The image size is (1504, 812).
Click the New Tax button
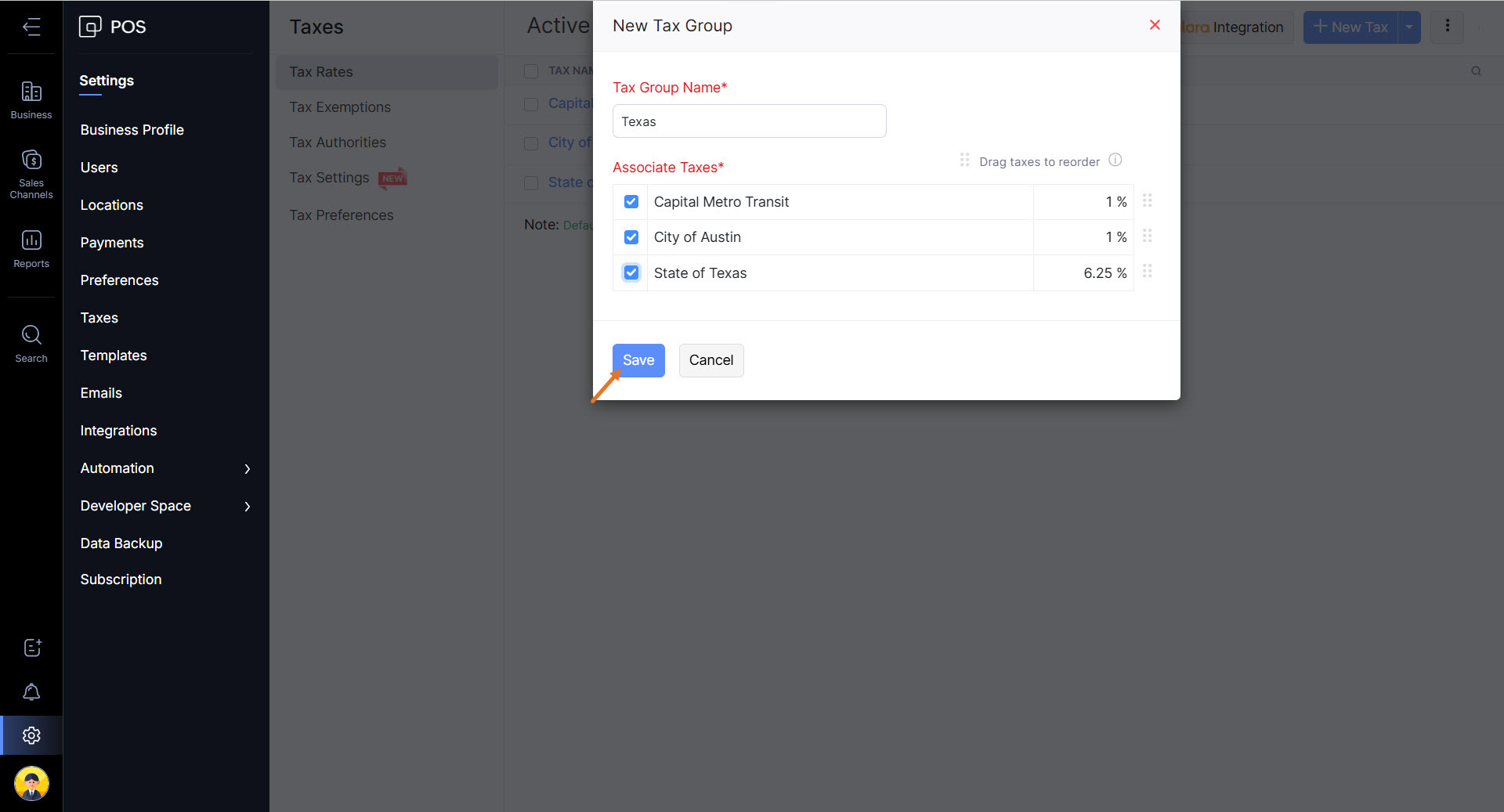[1350, 27]
